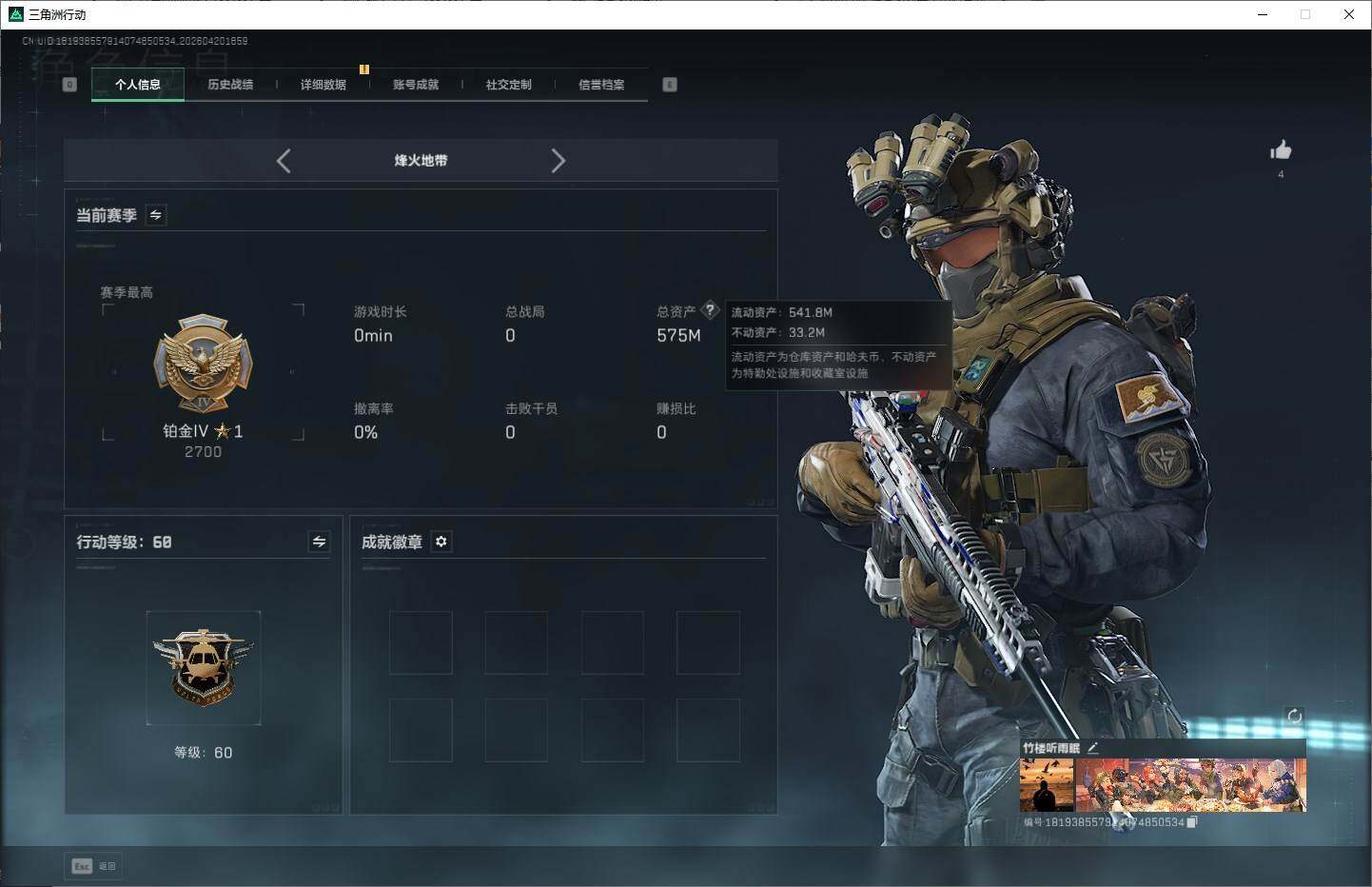Select the top-left empty achievement badge slot
The width and height of the screenshot is (1372, 887).
421,642
